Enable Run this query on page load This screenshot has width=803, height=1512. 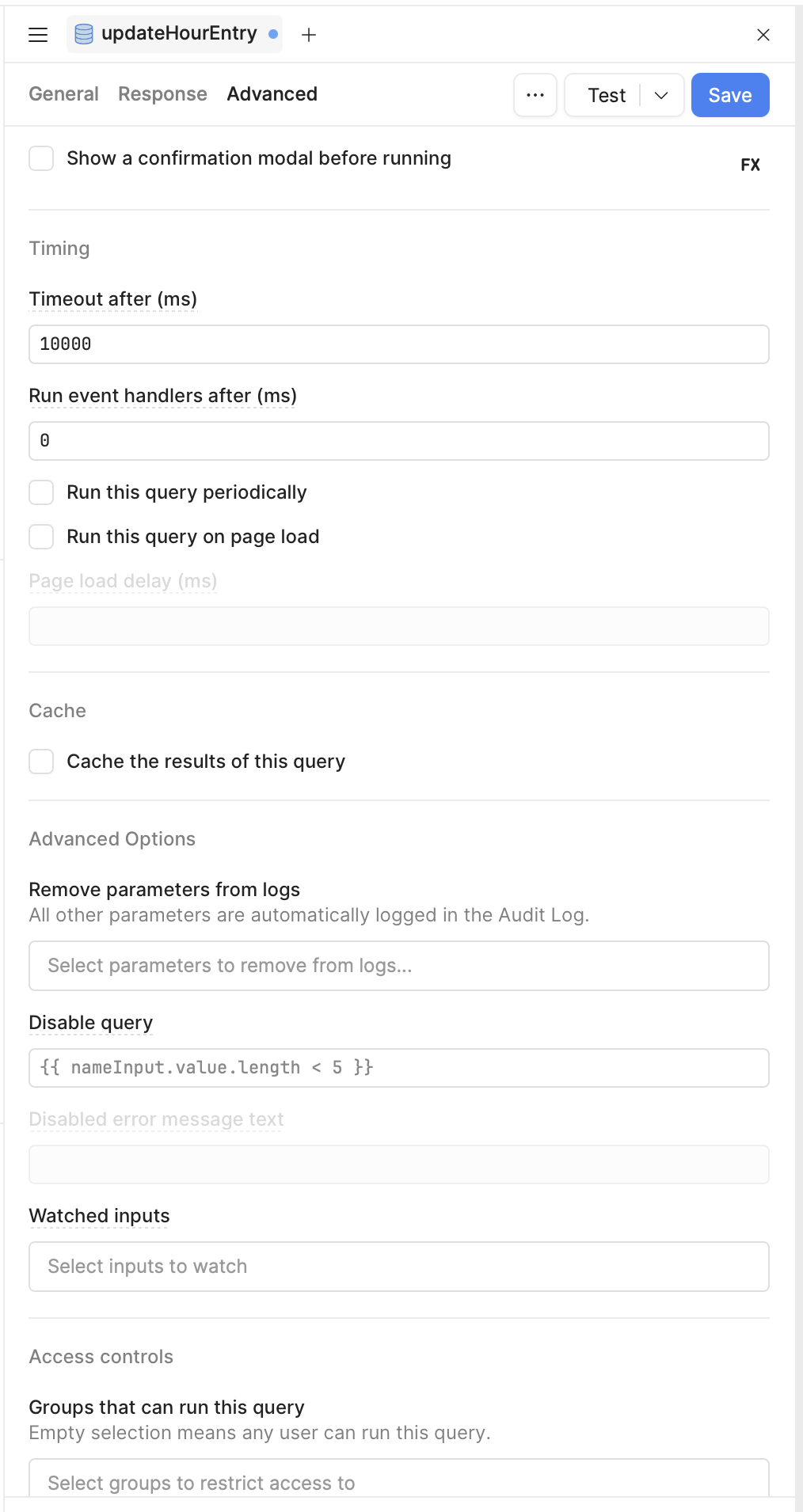pyautogui.click(x=41, y=537)
